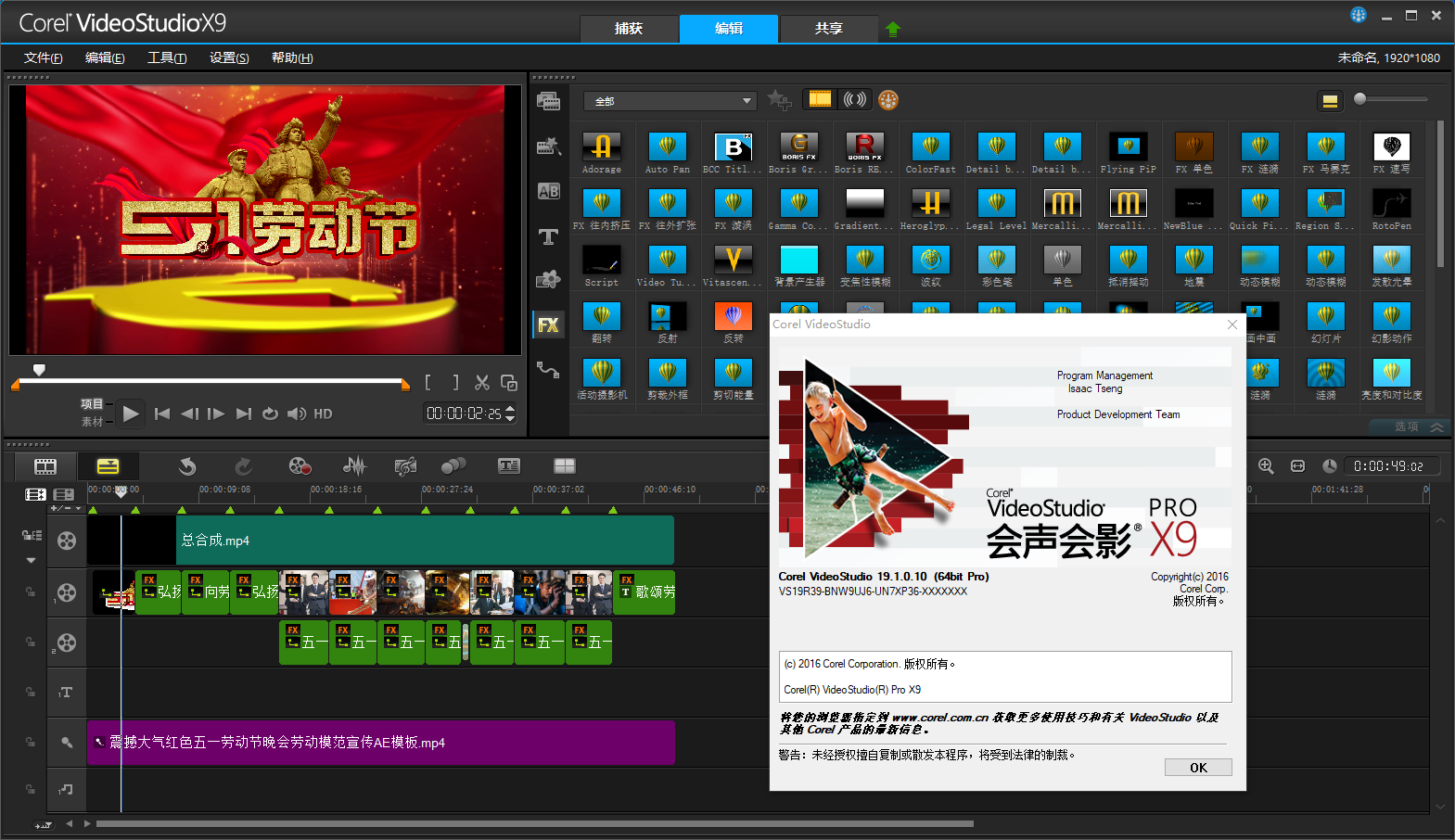
Task: Expand the 选项 options panel
Action: [1408, 426]
